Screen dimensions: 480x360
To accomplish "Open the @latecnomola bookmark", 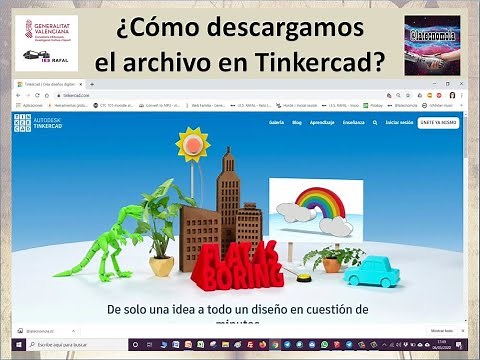I will [x=403, y=105].
